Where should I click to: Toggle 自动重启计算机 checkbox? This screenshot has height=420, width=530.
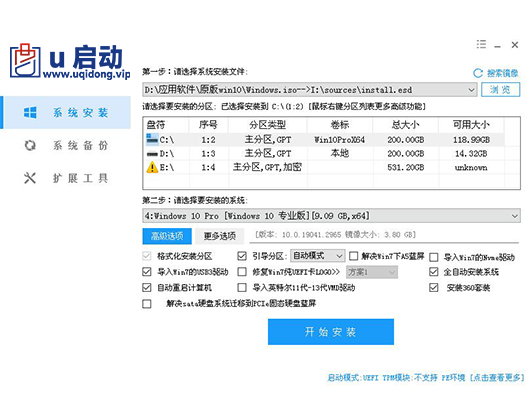[x=147, y=288]
